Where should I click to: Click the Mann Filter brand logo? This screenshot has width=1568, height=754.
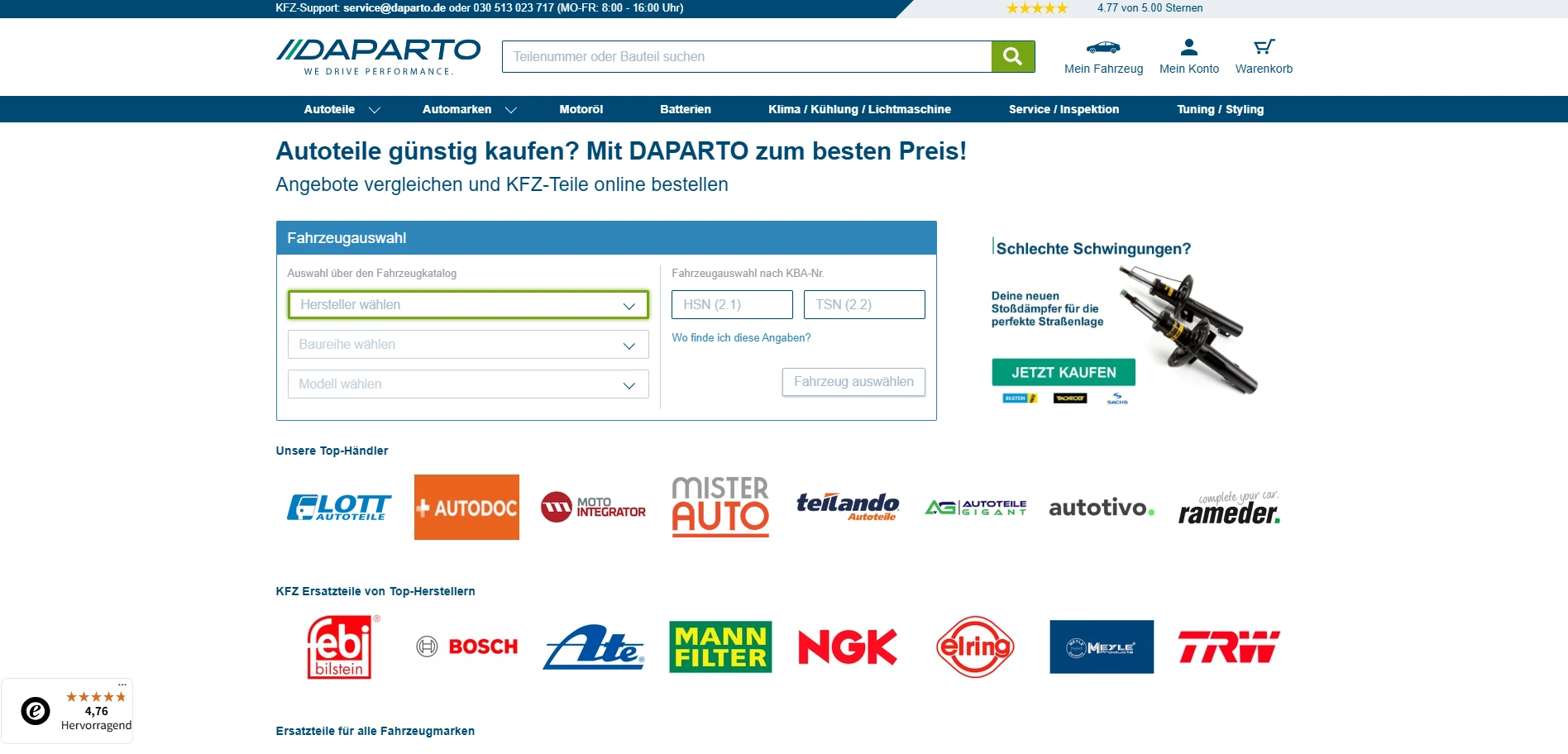pos(720,647)
